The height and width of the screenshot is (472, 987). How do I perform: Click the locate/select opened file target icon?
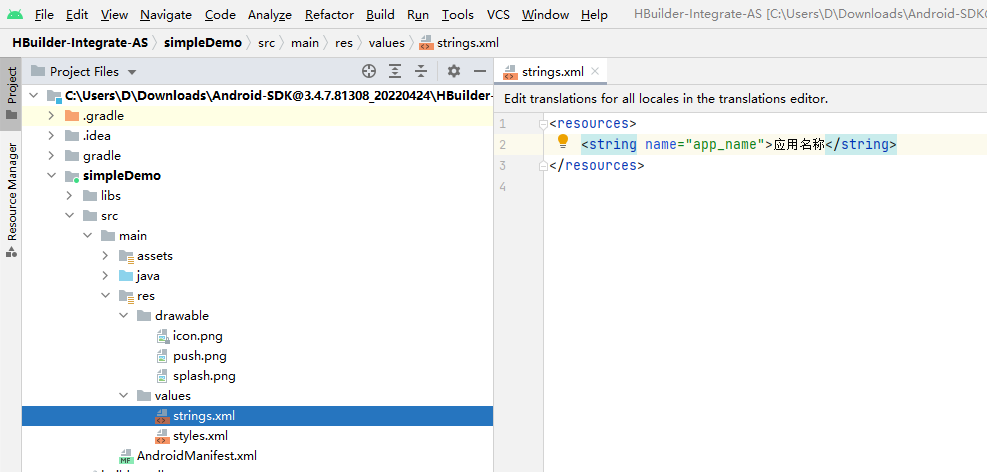coord(369,71)
